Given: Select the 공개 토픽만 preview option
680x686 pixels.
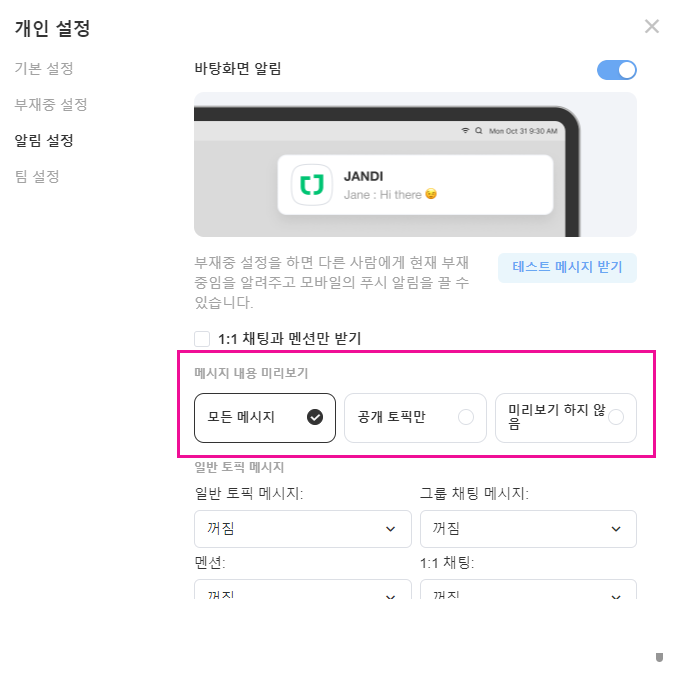Looking at the screenshot, I should (415, 418).
